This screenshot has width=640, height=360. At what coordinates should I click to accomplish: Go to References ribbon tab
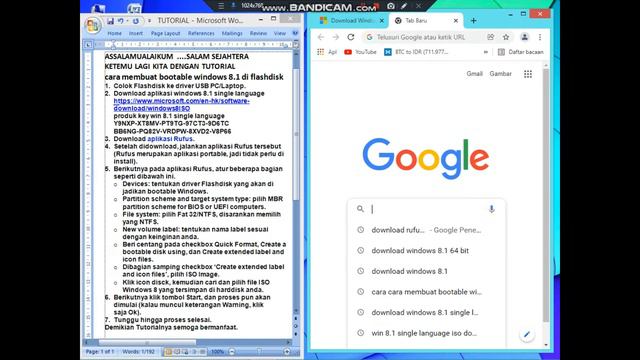(201, 33)
